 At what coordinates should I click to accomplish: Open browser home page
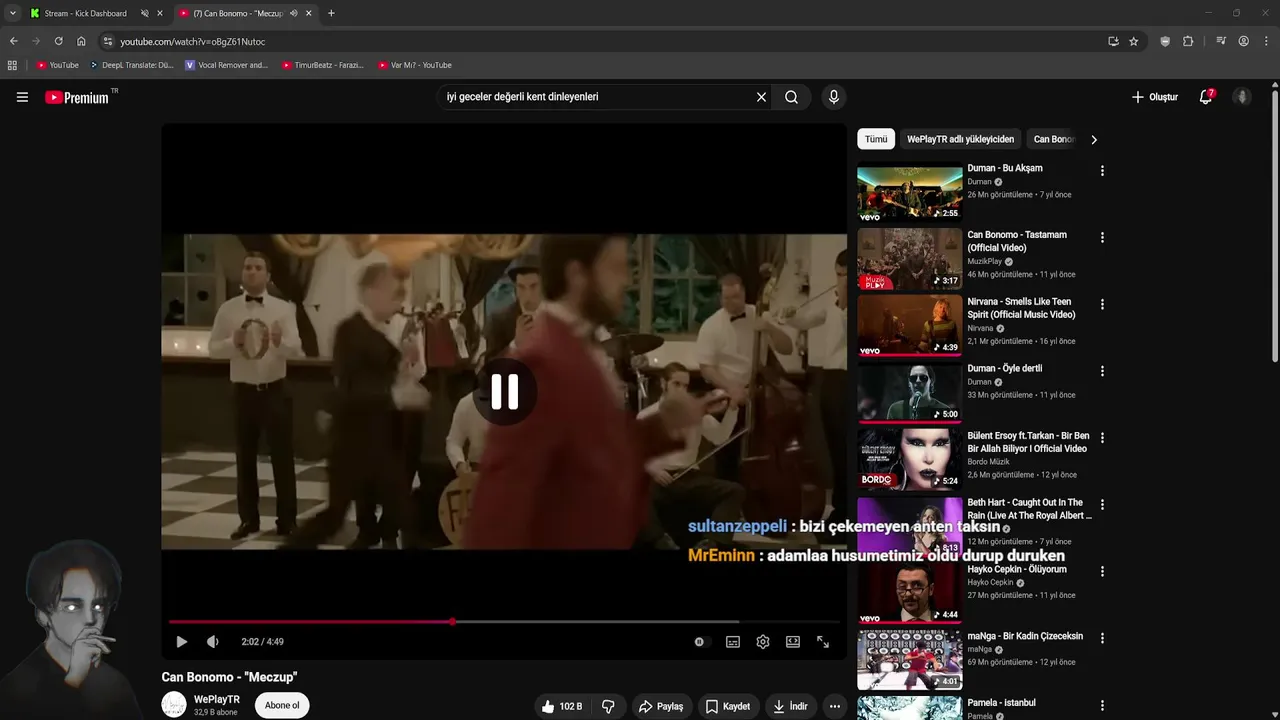(81, 41)
